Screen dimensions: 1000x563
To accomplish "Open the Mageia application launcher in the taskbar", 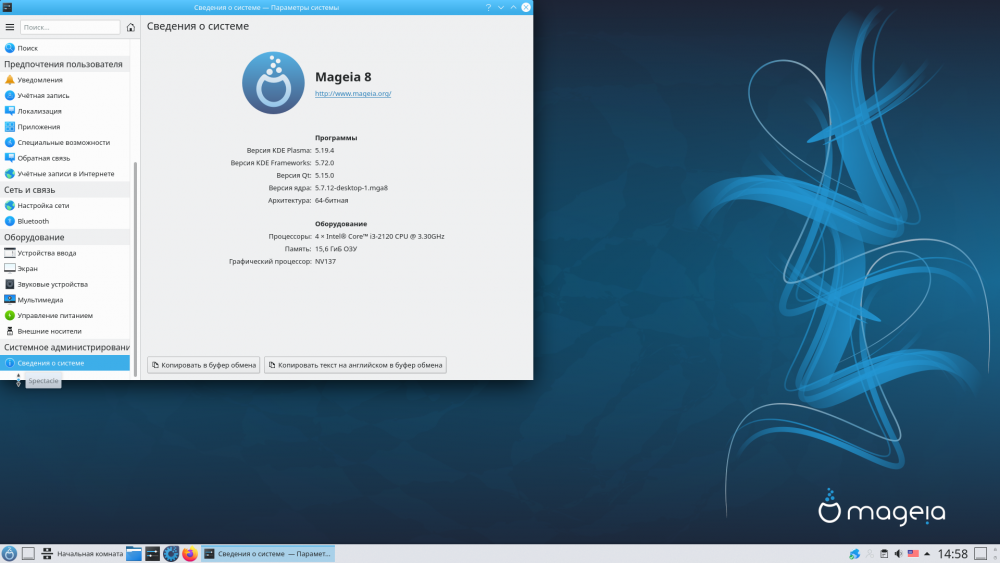I will [x=9, y=553].
